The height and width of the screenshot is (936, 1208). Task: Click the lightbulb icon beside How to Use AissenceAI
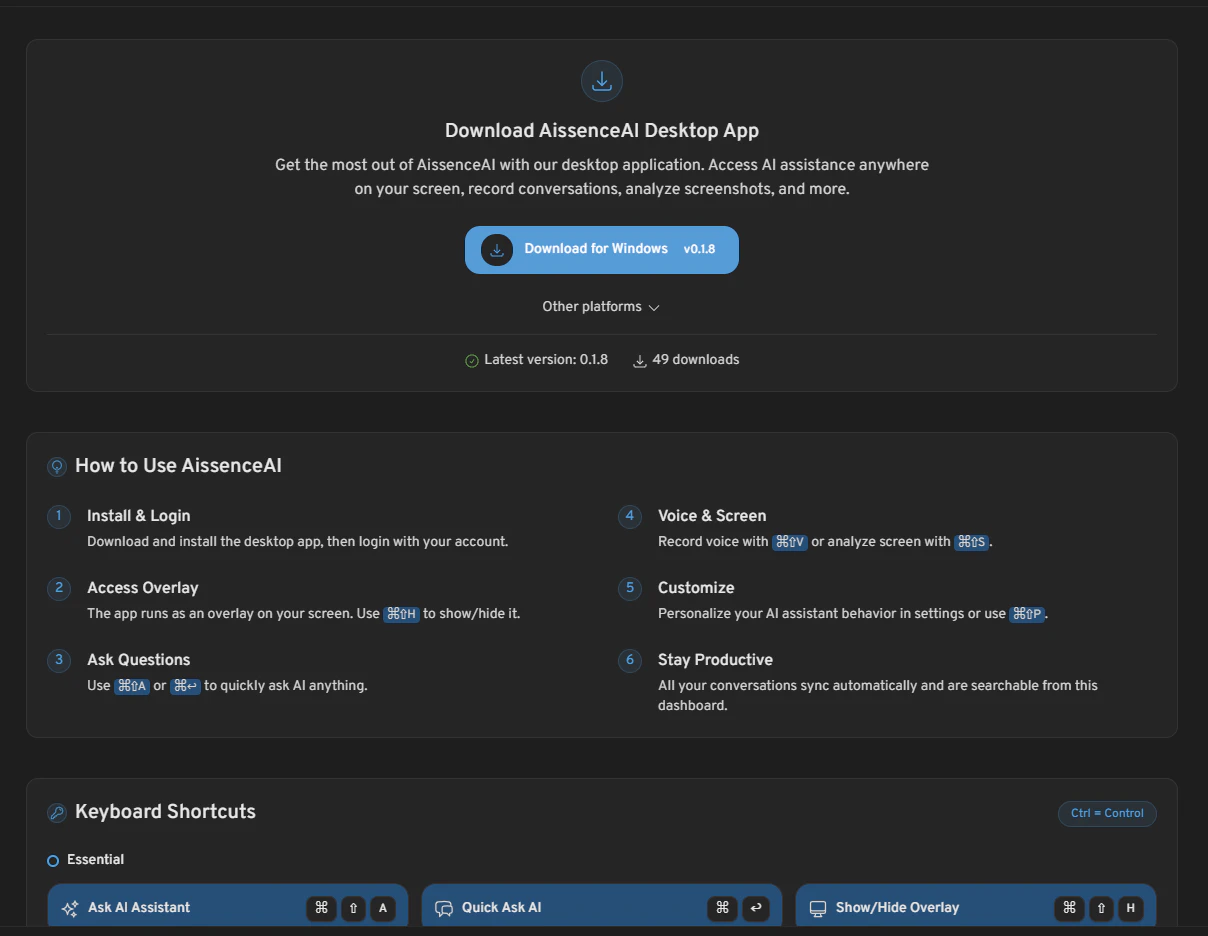pyautogui.click(x=57, y=466)
